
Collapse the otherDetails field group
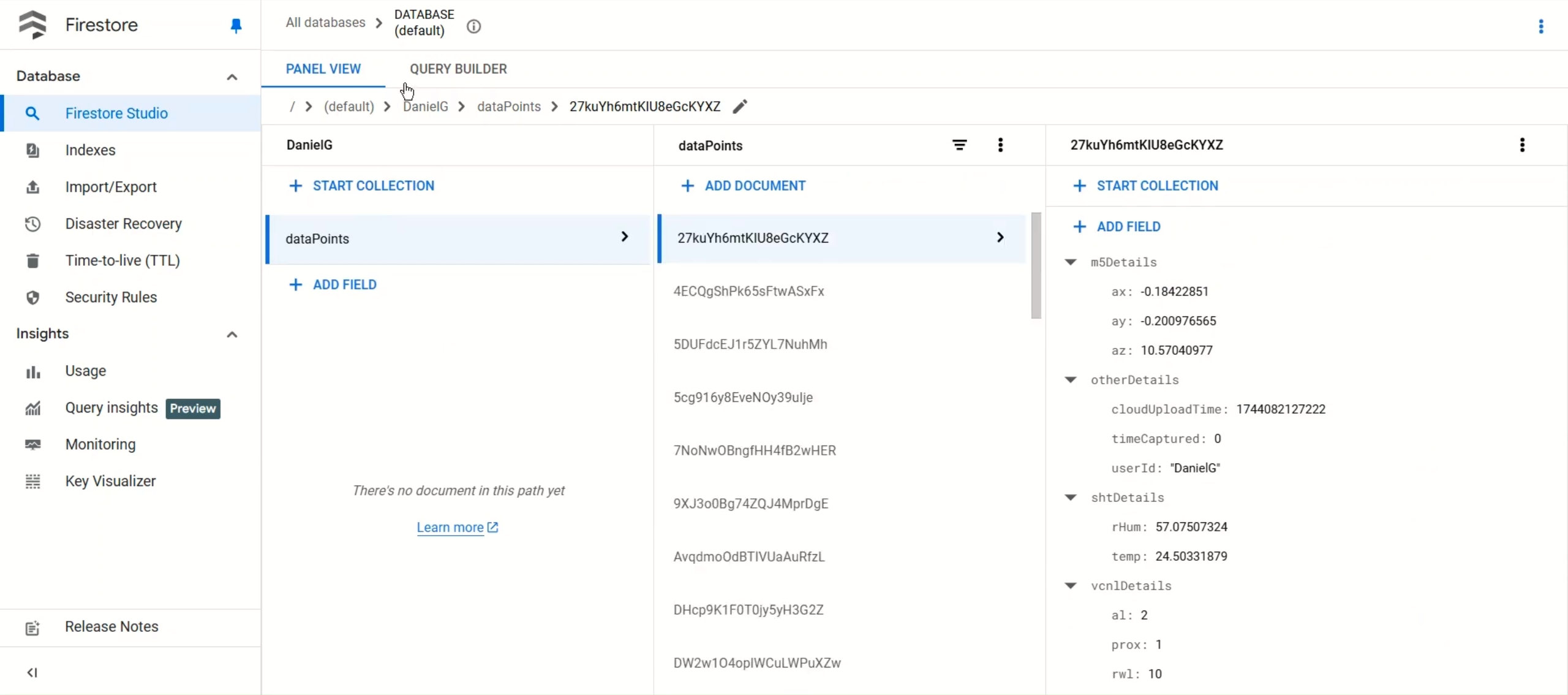point(1071,380)
